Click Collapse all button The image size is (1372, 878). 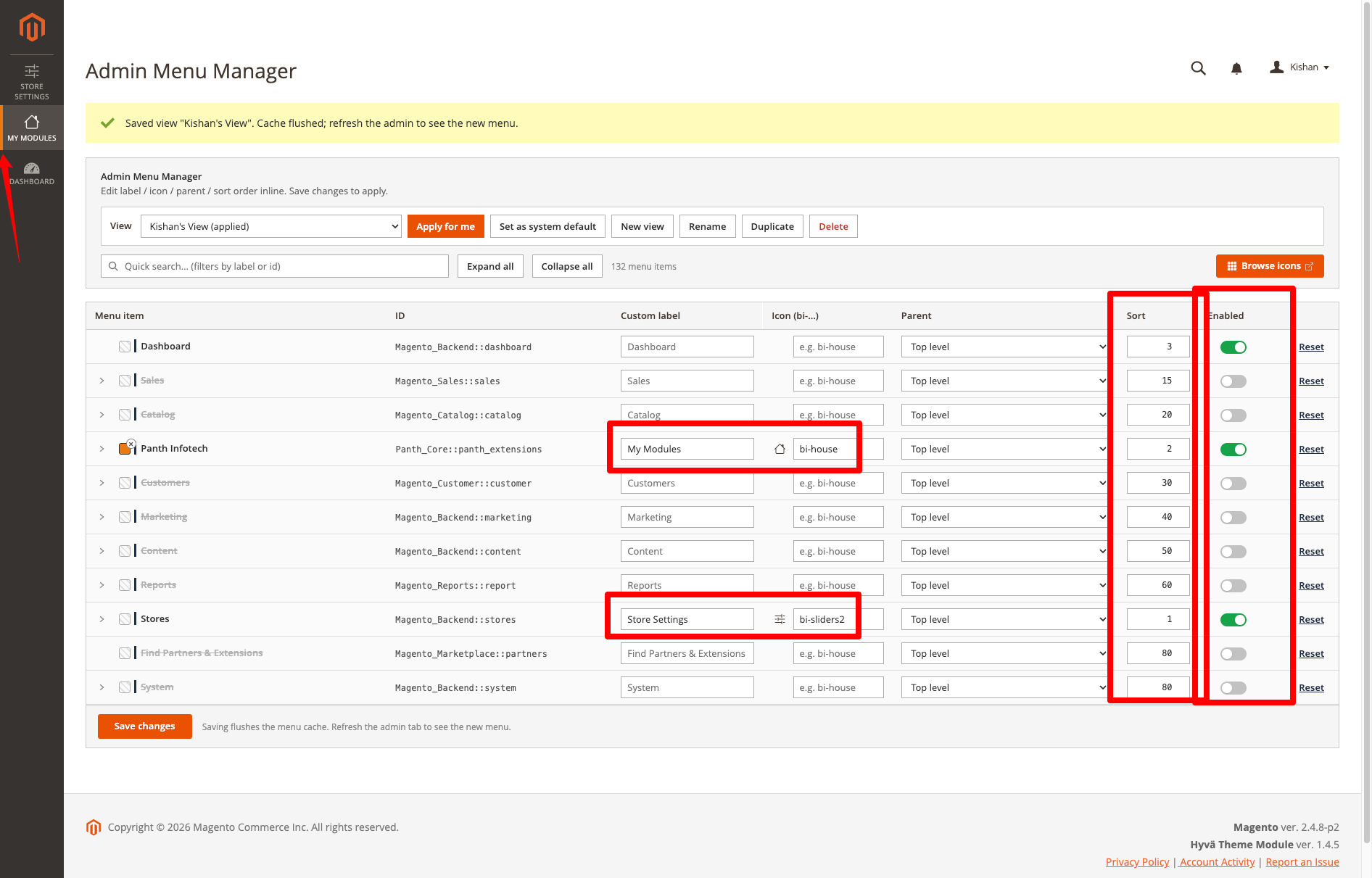[567, 266]
